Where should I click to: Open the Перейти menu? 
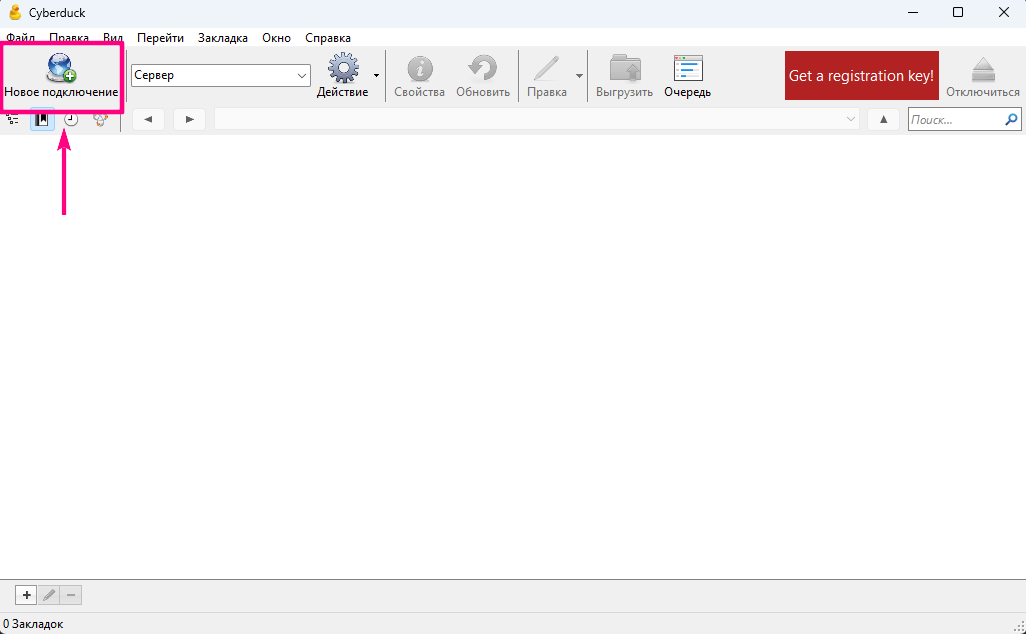coord(160,38)
